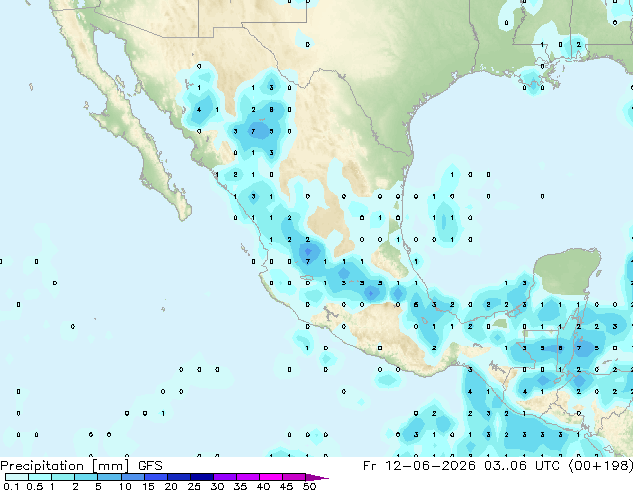Image resolution: width=634 pixels, height=490 pixels.
Task: Click the 20–25 mm legend swatch
Action: pos(178,477)
